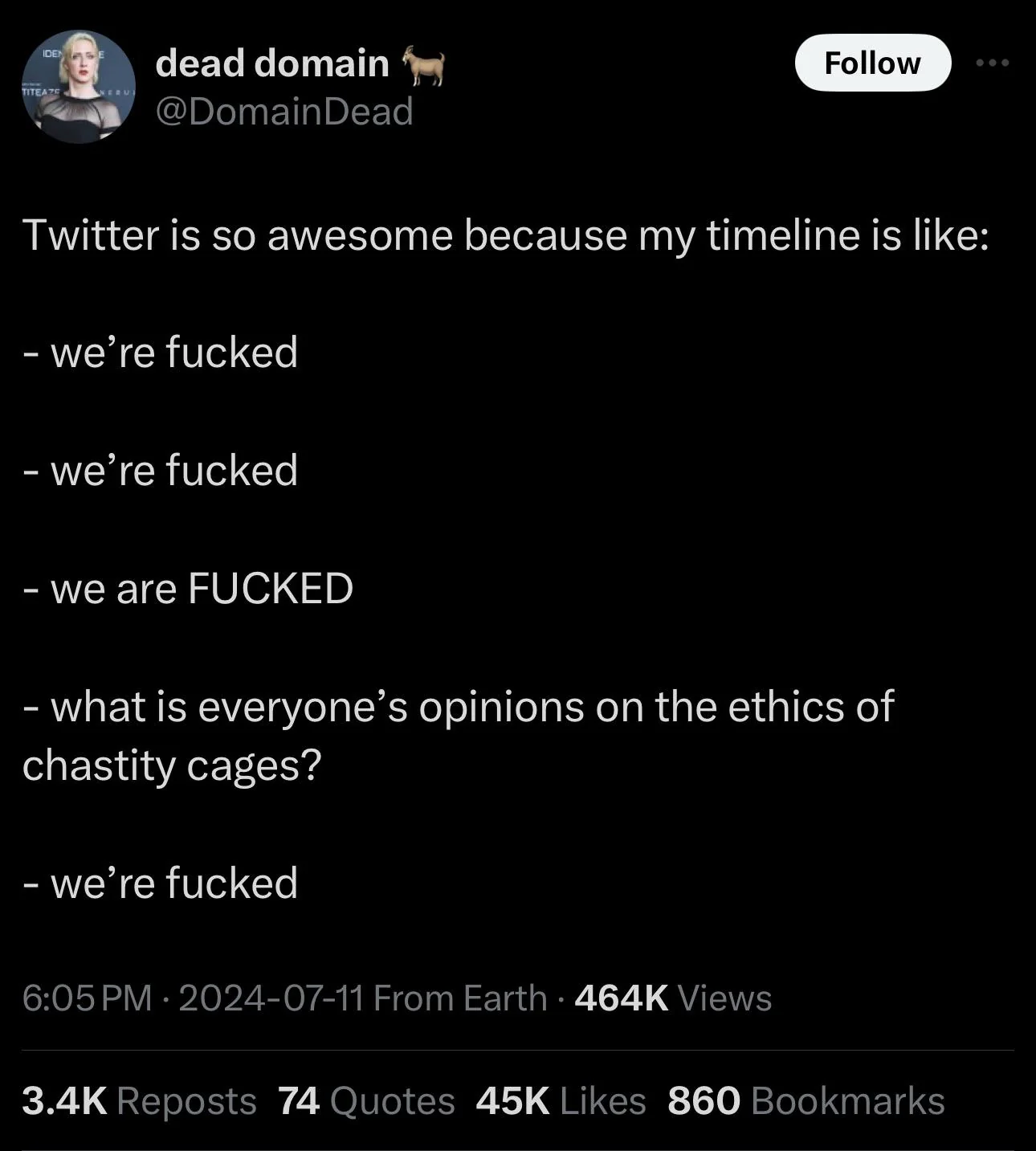Open the profile picture of dead domain
The image size is (1036, 1151).
(x=79, y=87)
